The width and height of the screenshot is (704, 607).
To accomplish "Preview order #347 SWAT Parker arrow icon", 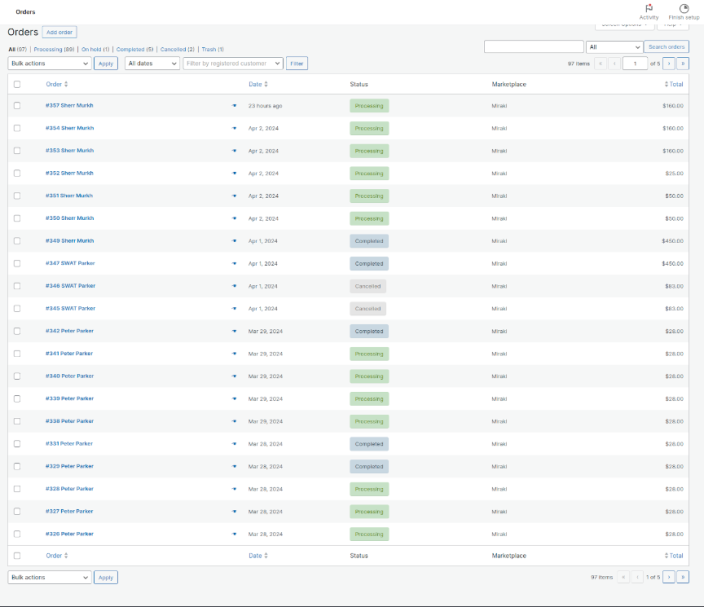I will pyautogui.click(x=235, y=263).
